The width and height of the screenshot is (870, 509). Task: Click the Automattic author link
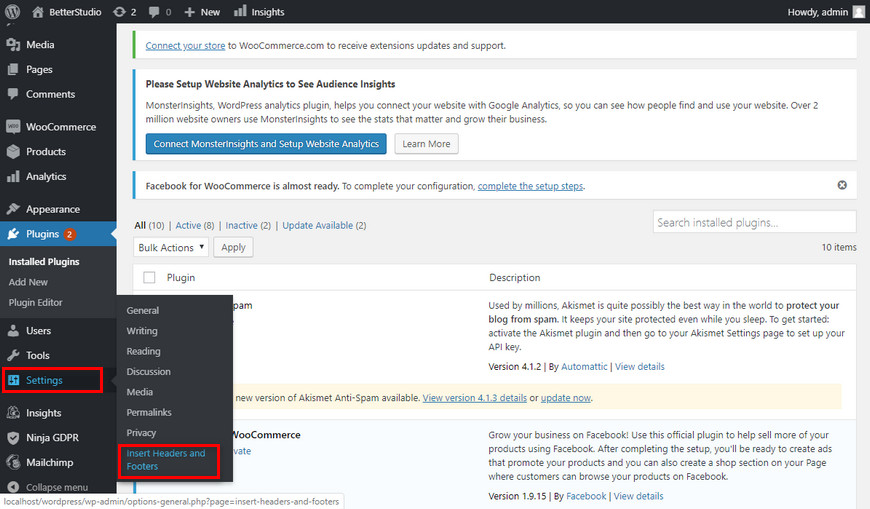coord(584,366)
